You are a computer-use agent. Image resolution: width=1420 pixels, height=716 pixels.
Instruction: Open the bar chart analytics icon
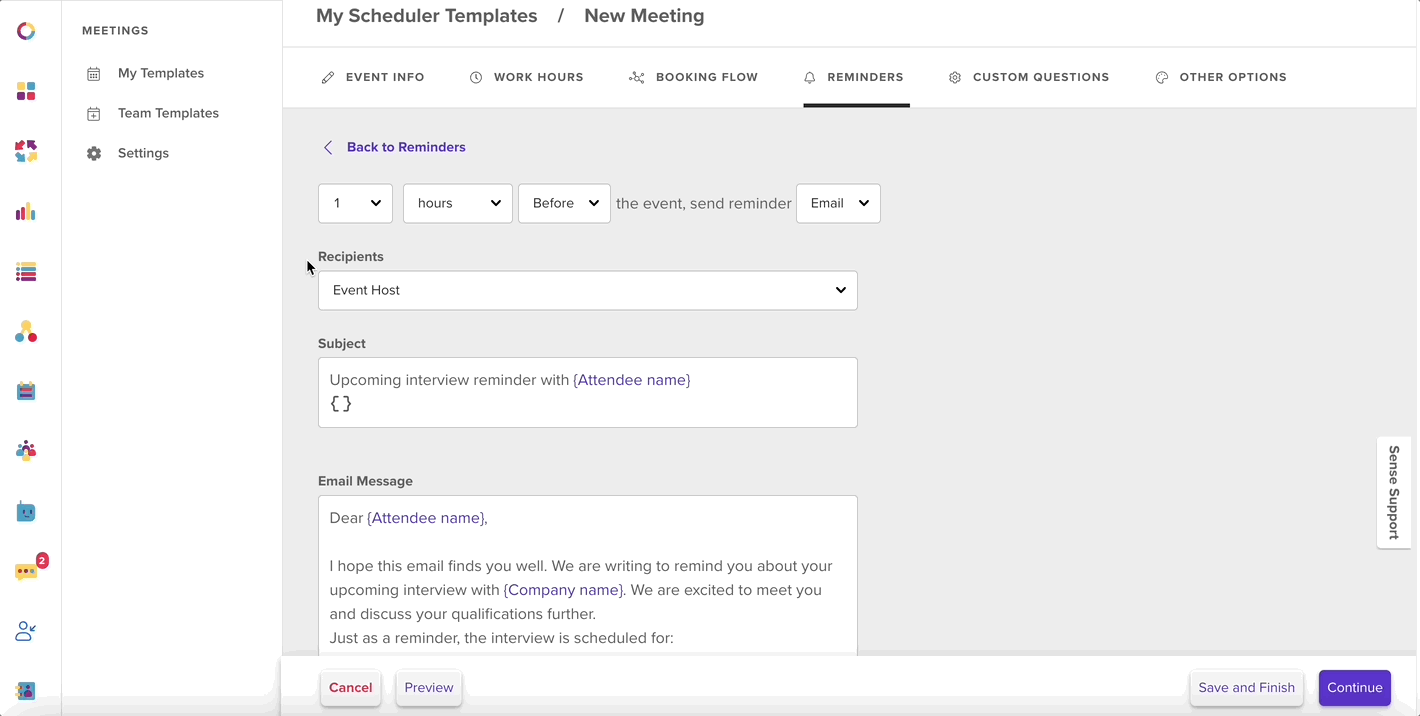click(26, 212)
